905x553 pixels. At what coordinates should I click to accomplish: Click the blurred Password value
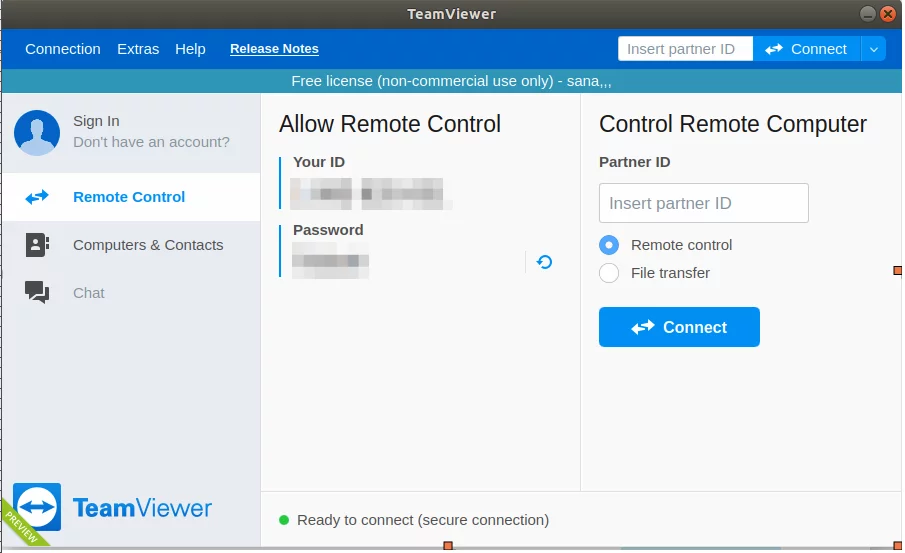pyautogui.click(x=330, y=261)
